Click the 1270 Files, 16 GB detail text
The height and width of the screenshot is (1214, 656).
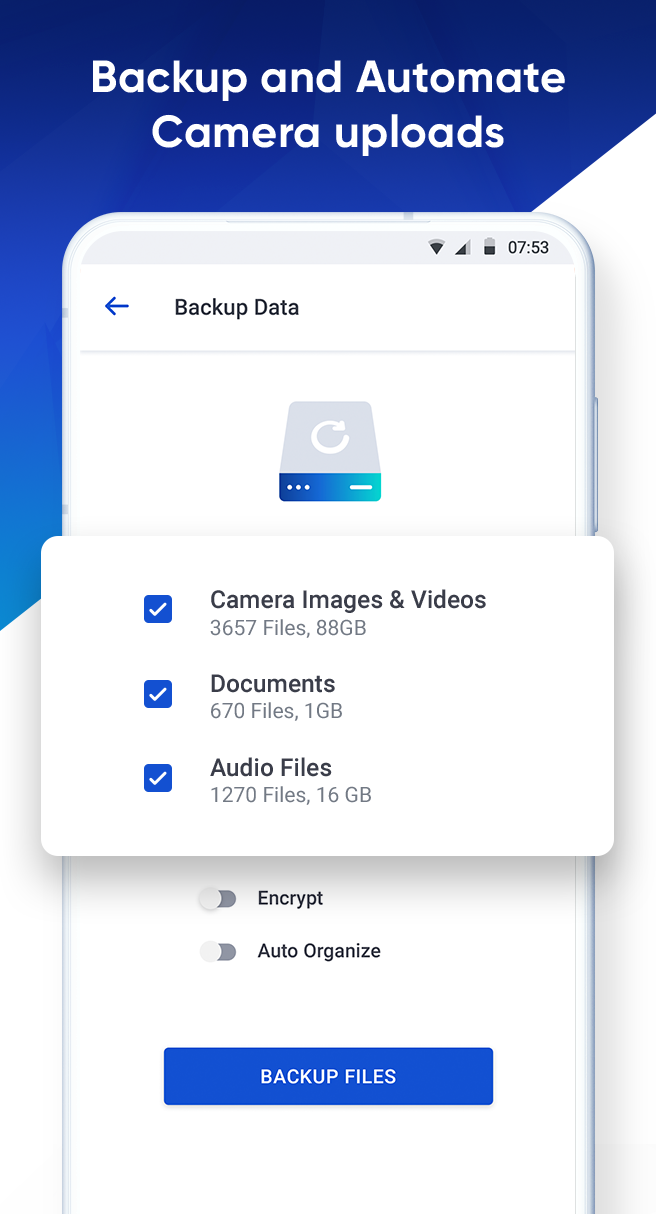[291, 796]
